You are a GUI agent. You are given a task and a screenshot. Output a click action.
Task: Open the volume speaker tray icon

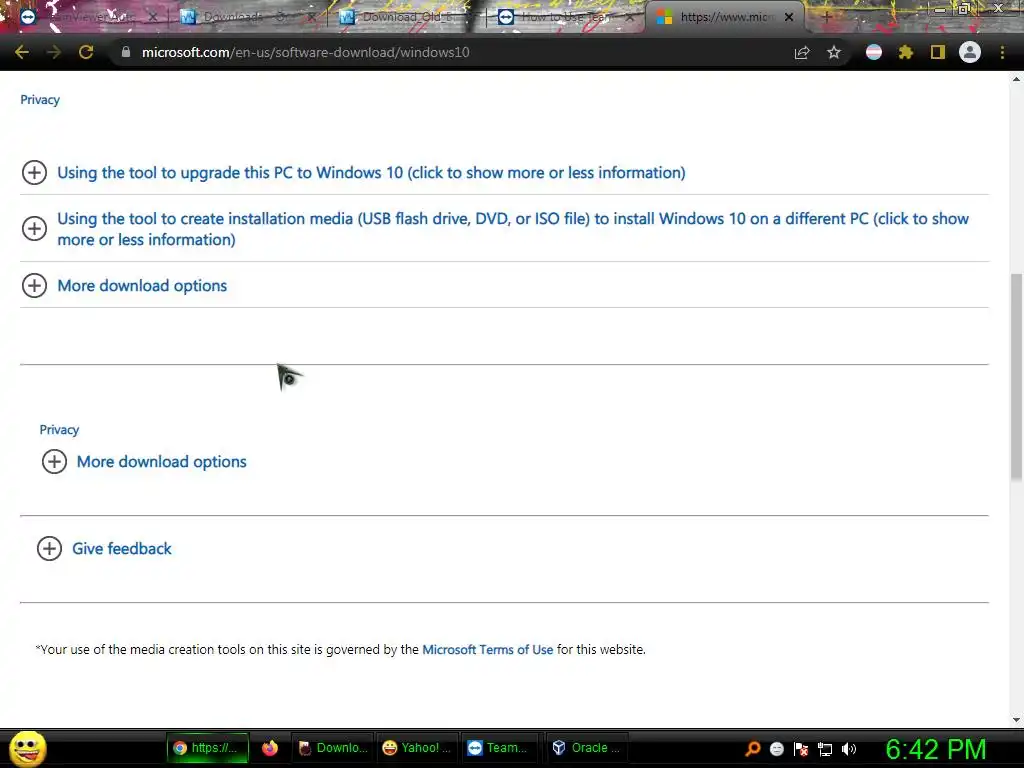pyautogui.click(x=849, y=749)
